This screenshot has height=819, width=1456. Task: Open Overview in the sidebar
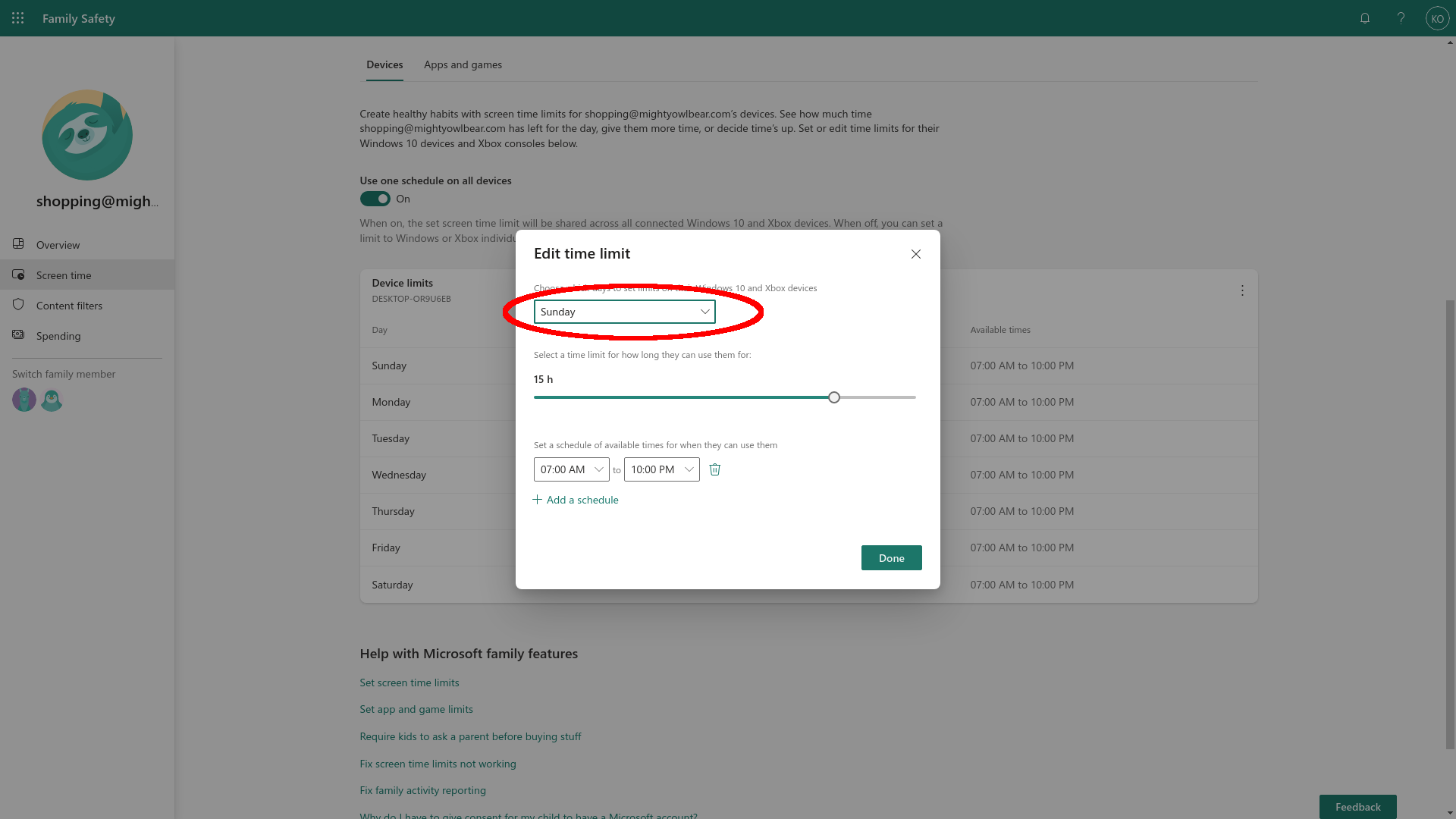[87, 244]
